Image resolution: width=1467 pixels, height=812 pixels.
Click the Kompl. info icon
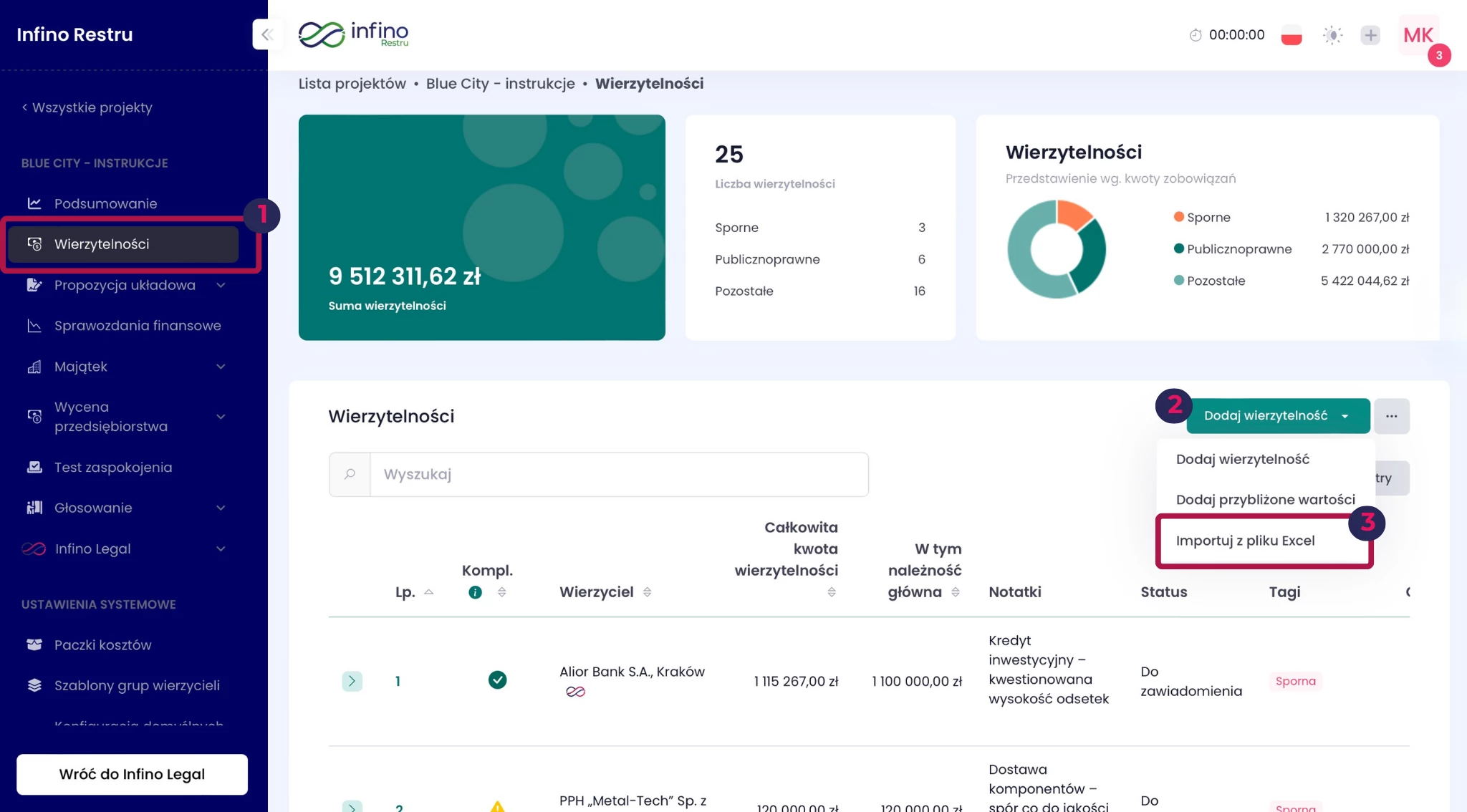tap(475, 592)
